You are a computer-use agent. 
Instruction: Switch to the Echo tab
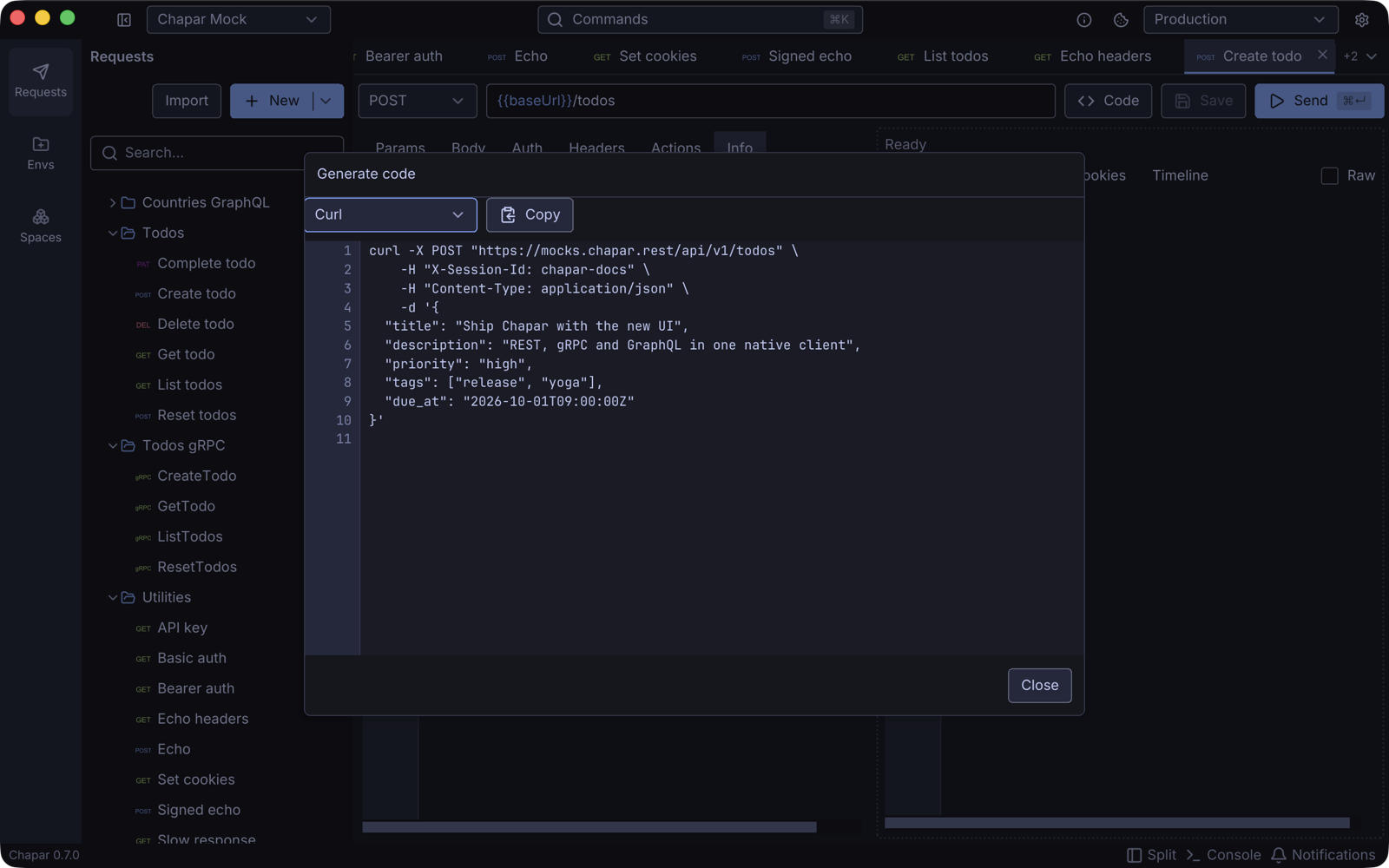(x=518, y=56)
